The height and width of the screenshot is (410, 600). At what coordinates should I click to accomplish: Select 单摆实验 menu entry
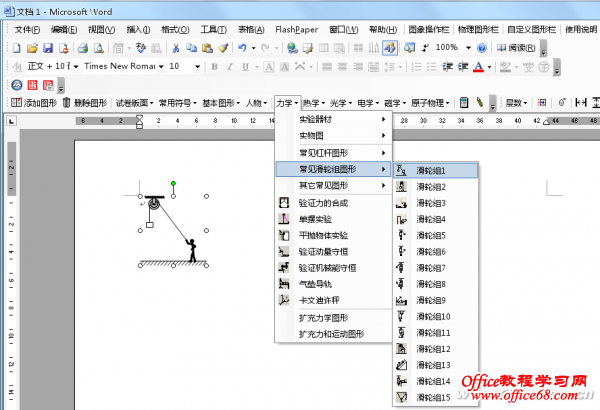point(334,219)
